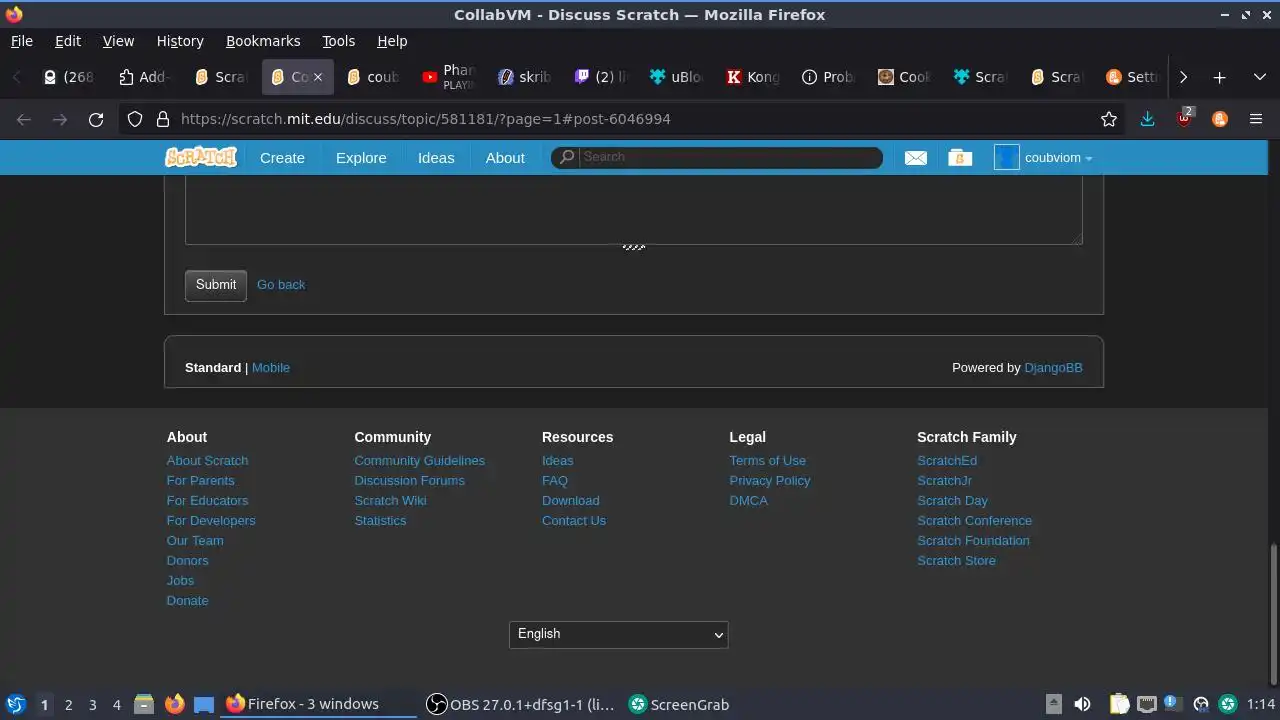Click the Scratch logo in the navbar
This screenshot has width=1280, height=720.
point(201,157)
